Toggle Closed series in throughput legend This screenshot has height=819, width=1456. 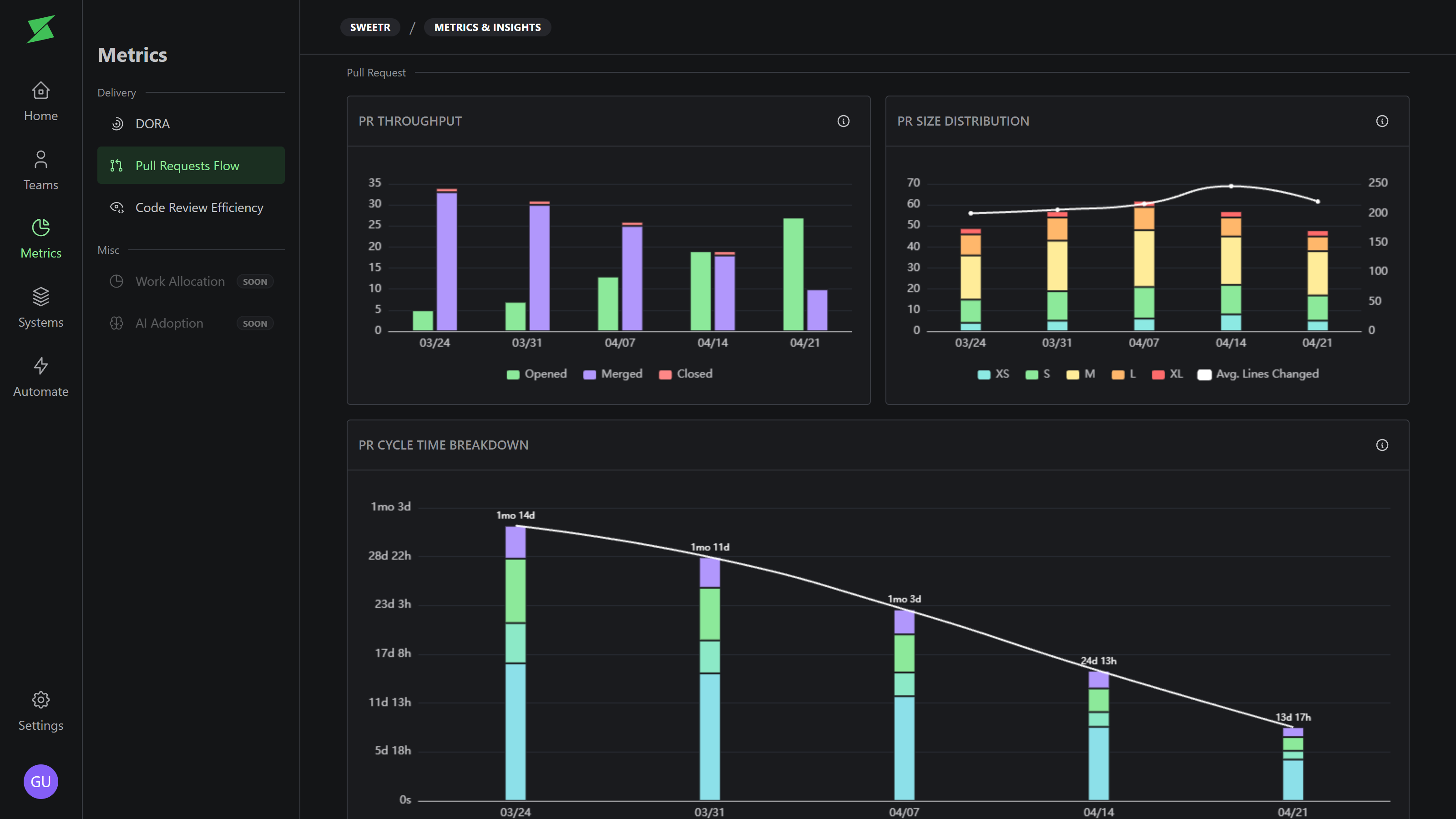click(x=686, y=374)
